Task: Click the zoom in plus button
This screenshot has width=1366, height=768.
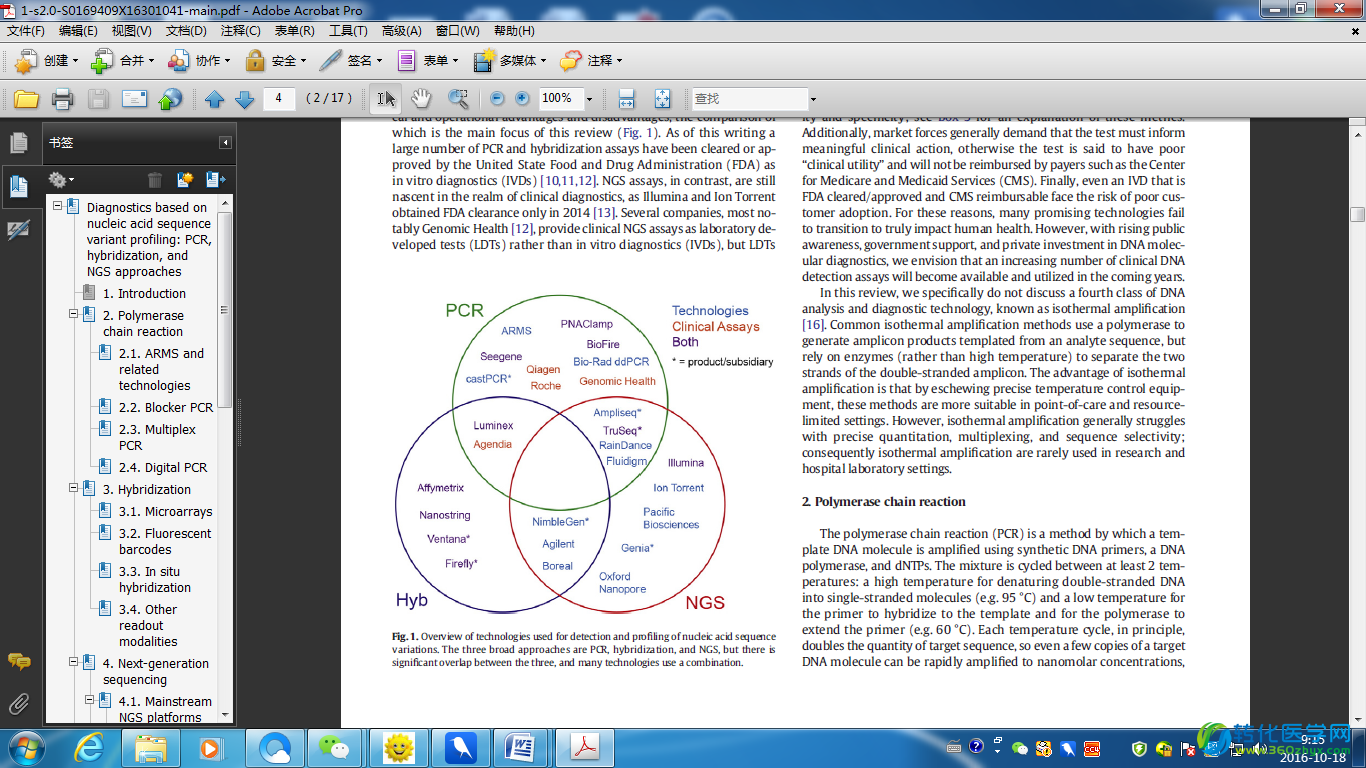Action: pos(522,99)
